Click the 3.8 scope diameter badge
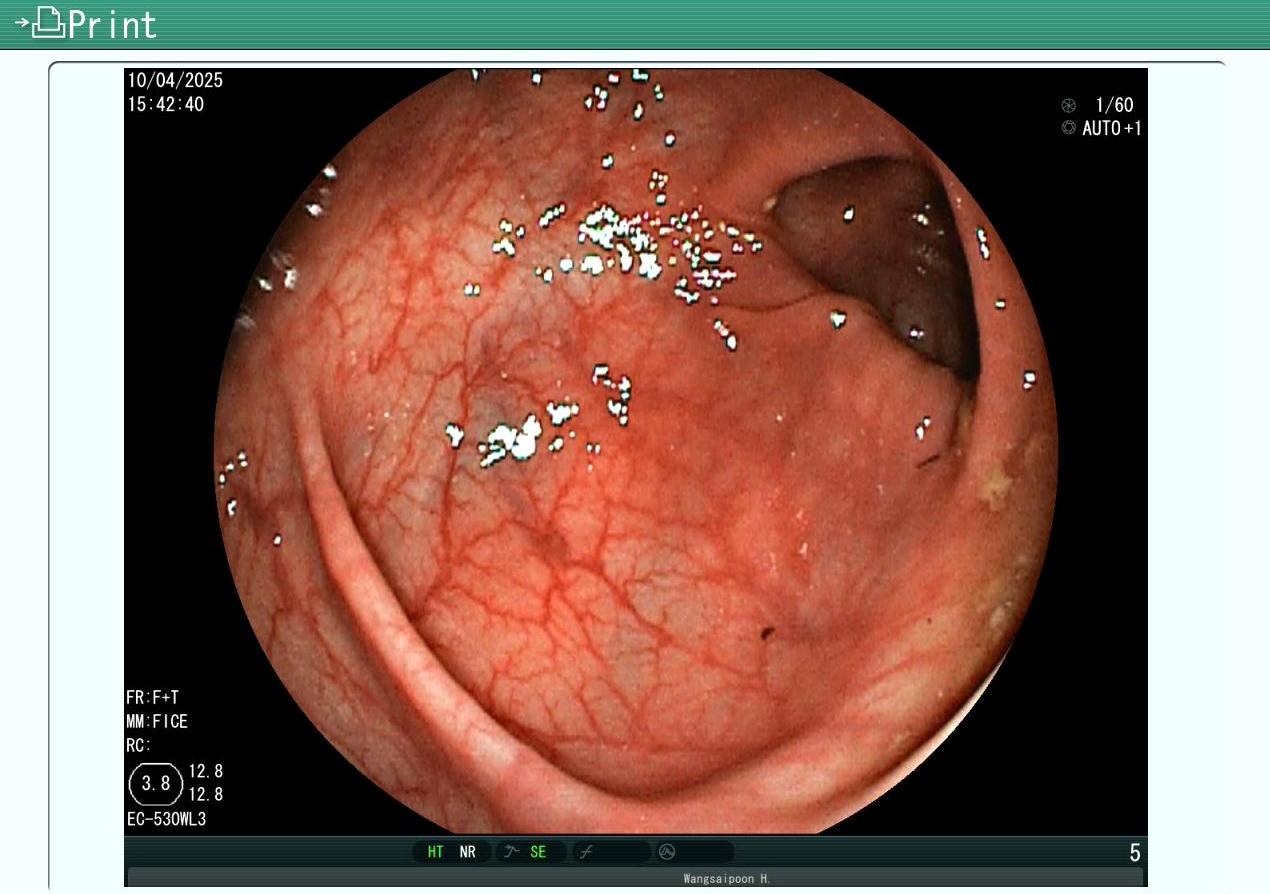 (156, 783)
